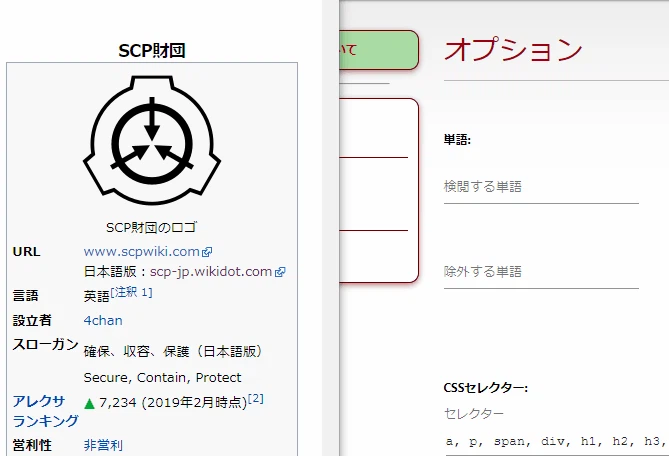Click the URL row label
The width and height of the screenshot is (669, 456).
26,252
